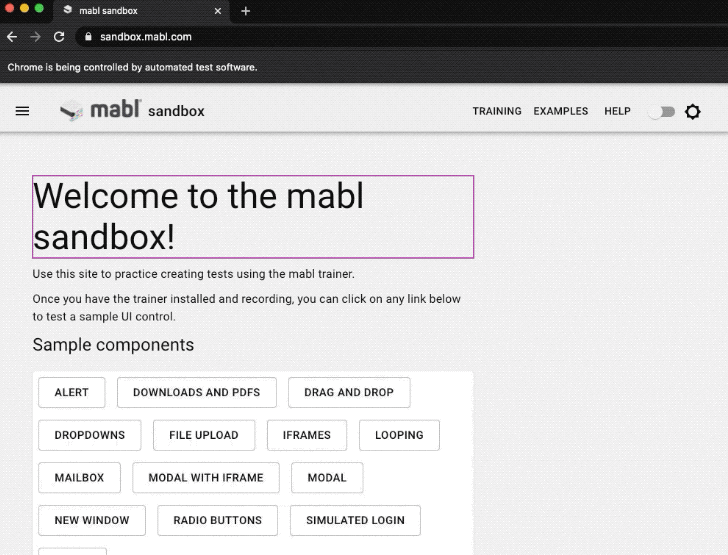Click the 'Welcome to the mabl sandbox!' heading

pyautogui.click(x=253, y=216)
